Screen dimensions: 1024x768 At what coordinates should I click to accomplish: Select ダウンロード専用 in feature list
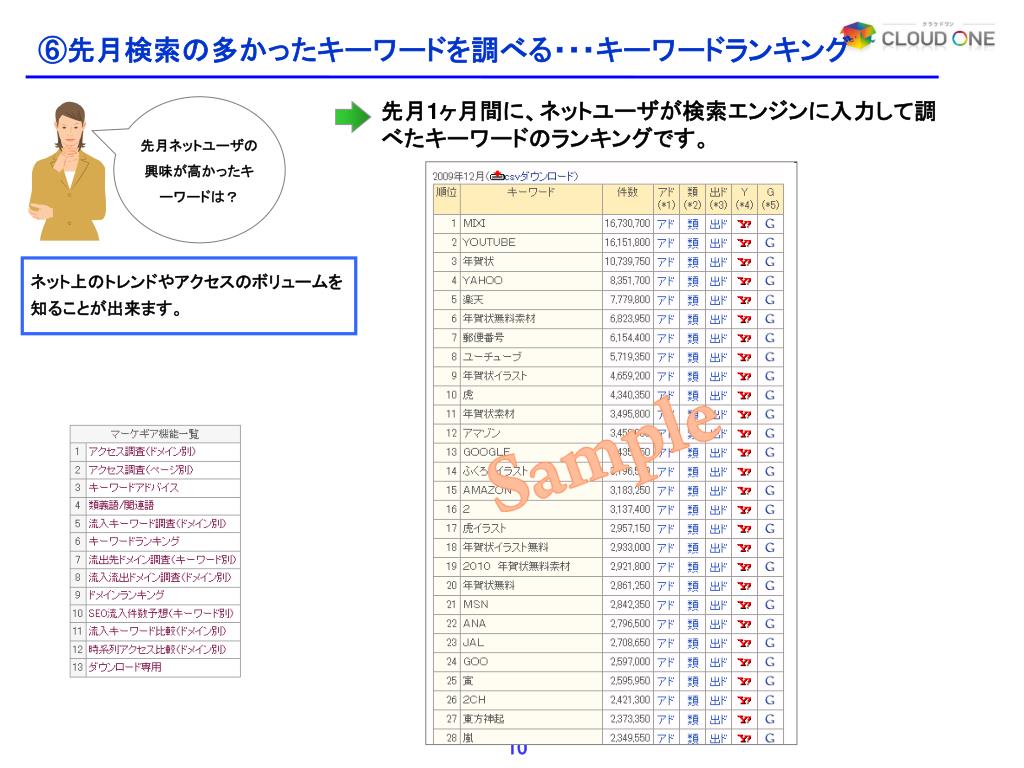click(125, 667)
